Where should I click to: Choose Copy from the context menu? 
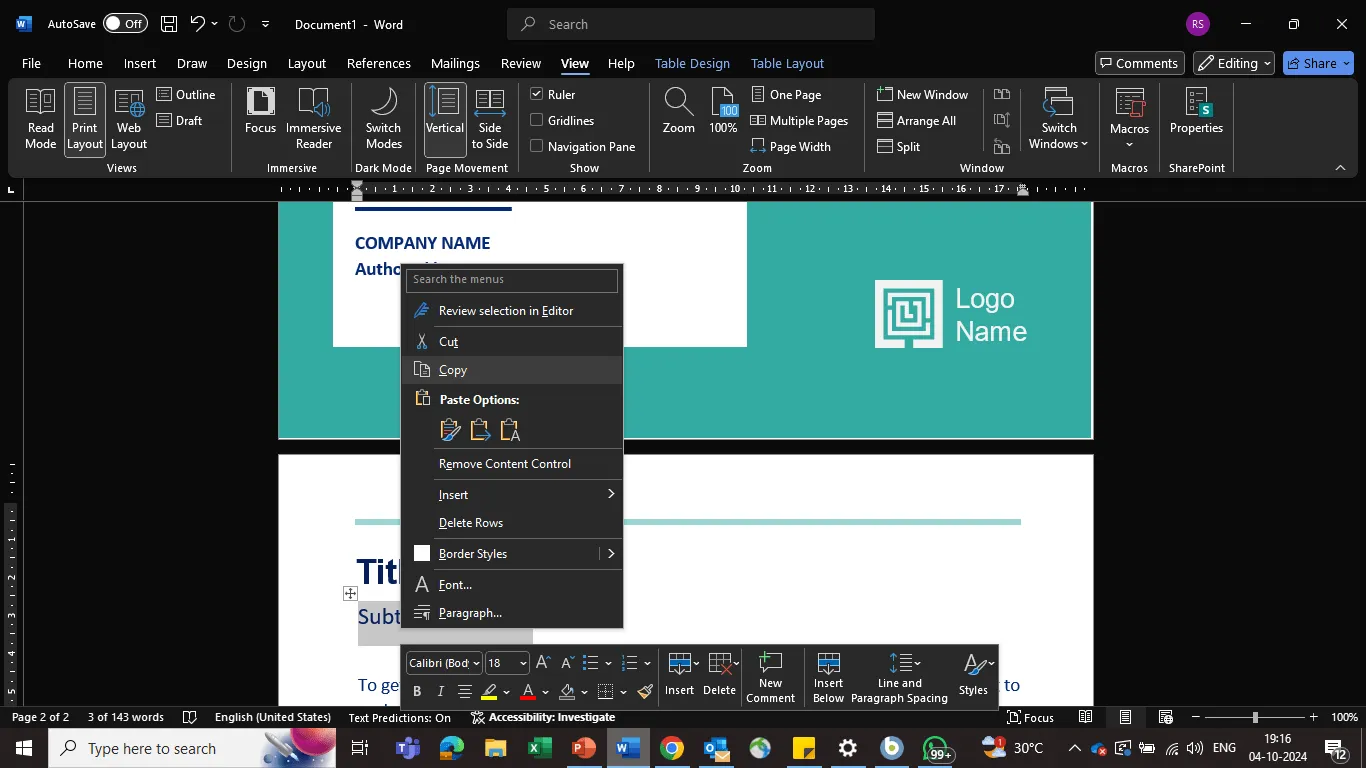(x=512, y=370)
